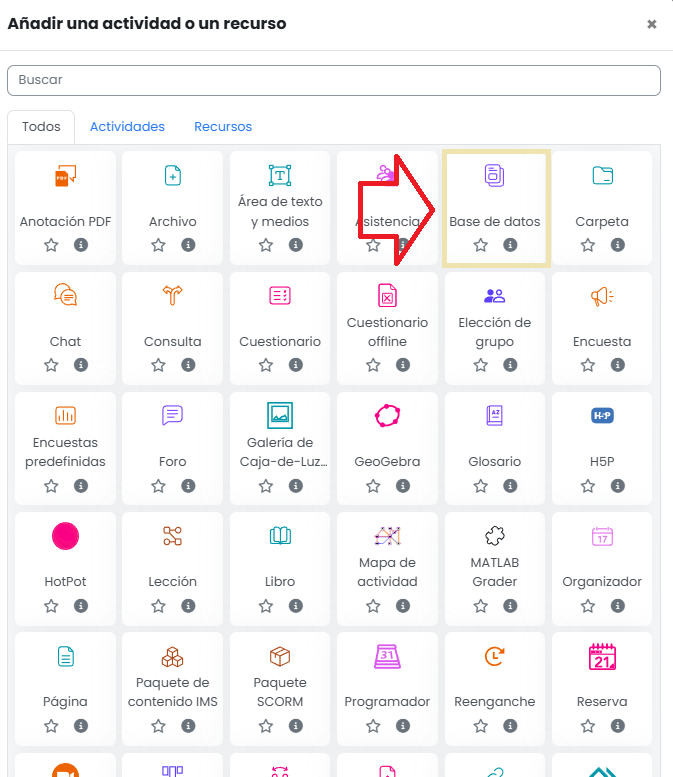Image resolution: width=673 pixels, height=777 pixels.
Task: Select the HotPot pink circle icon
Action: [65, 536]
